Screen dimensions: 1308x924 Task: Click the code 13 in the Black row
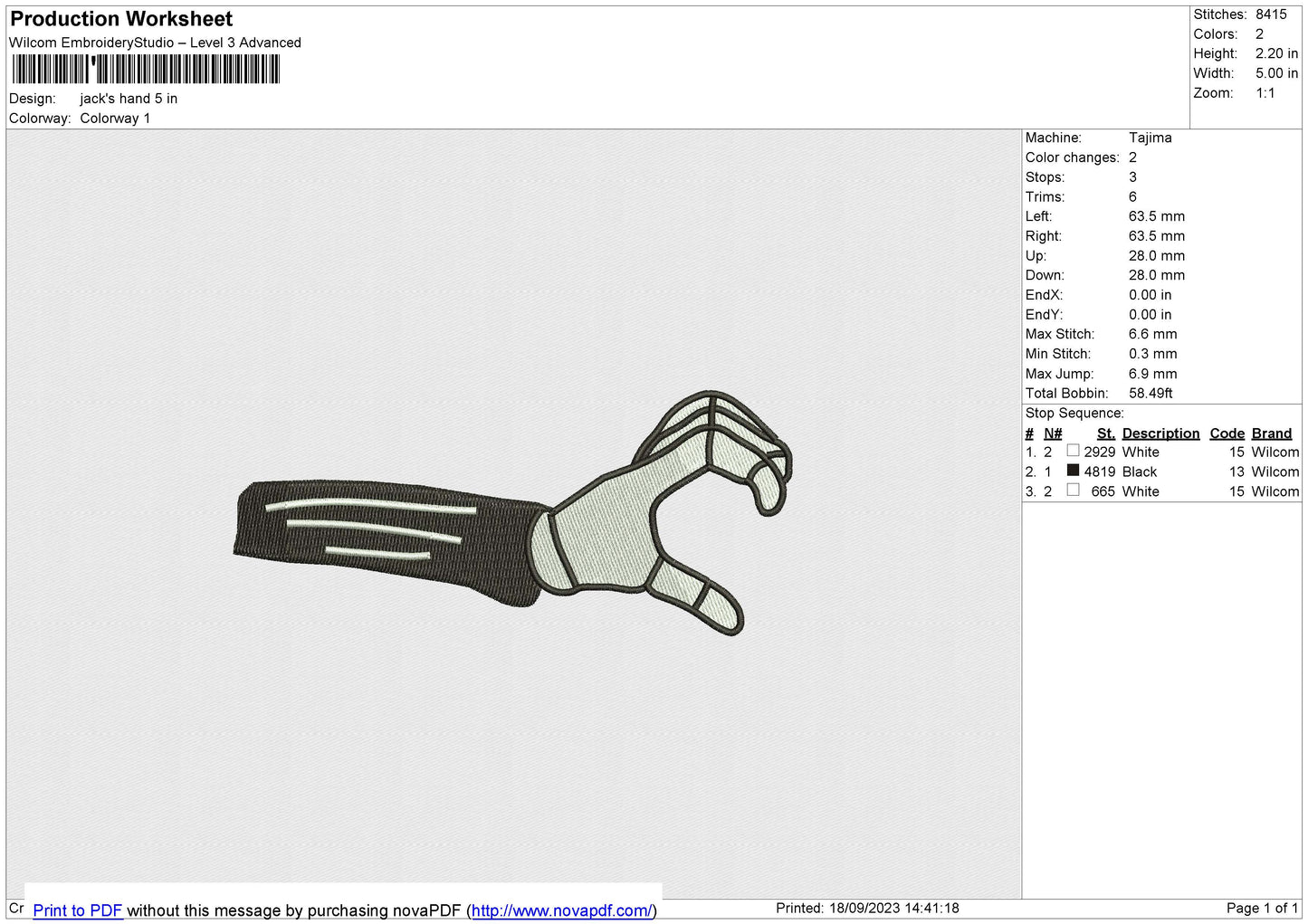1236,472
